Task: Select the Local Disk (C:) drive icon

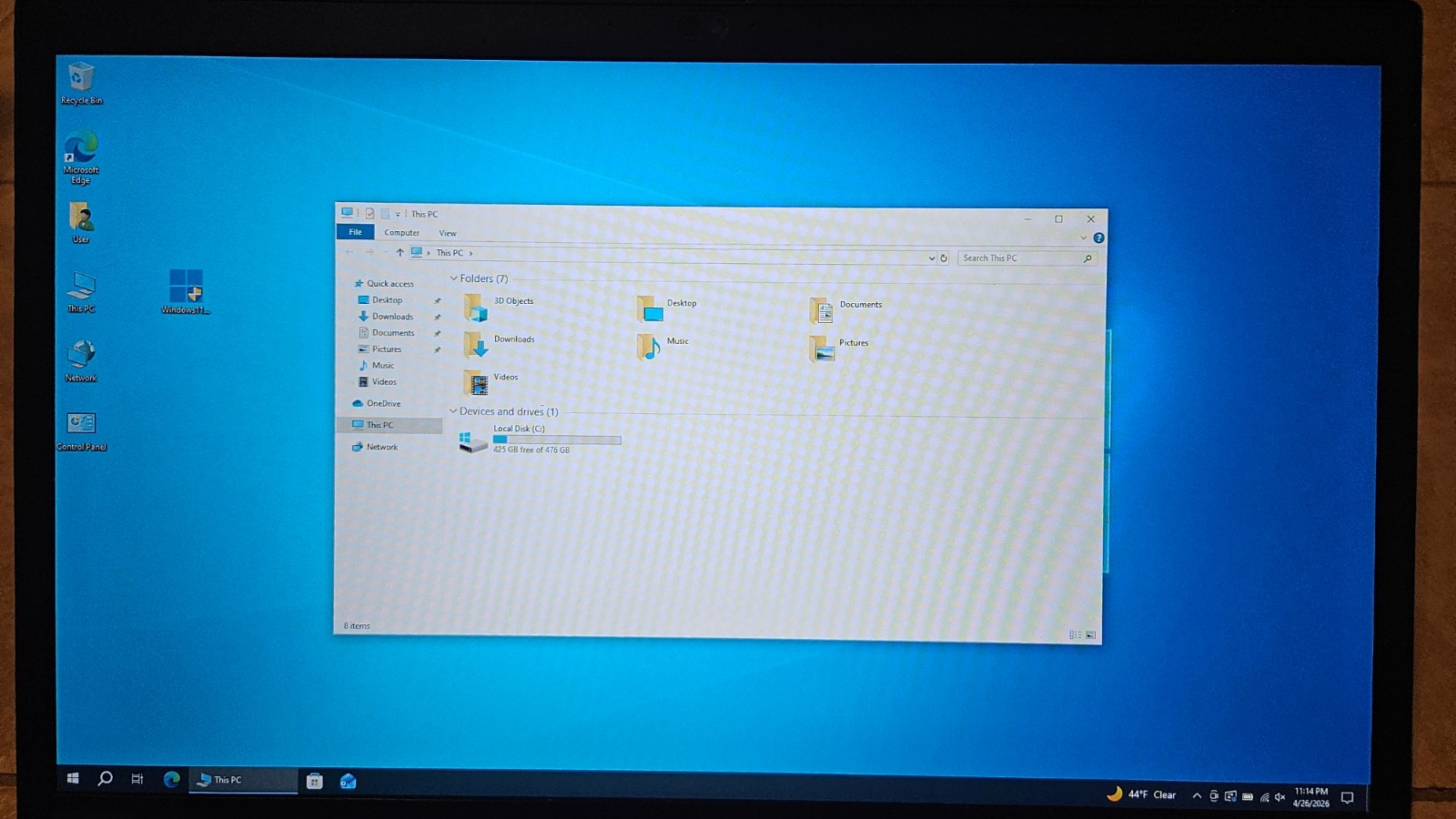Action: pos(472,441)
